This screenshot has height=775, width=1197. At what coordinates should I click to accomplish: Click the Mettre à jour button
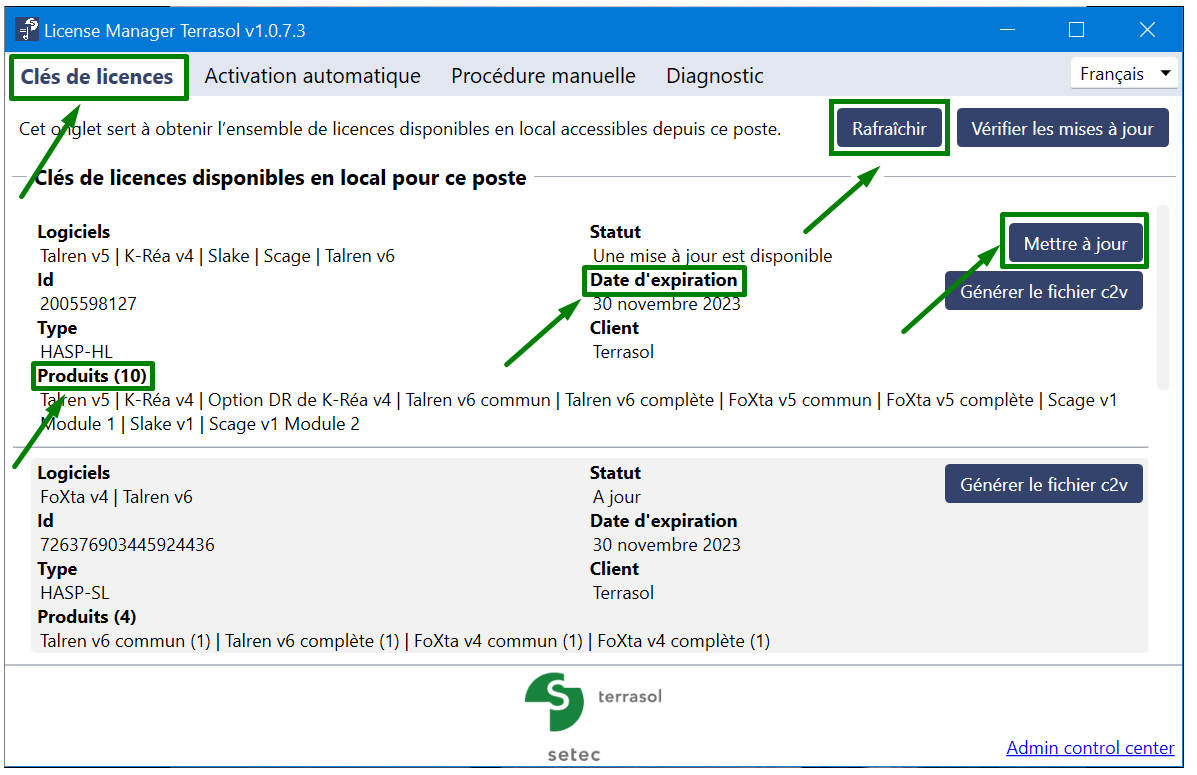pyautogui.click(x=1076, y=244)
